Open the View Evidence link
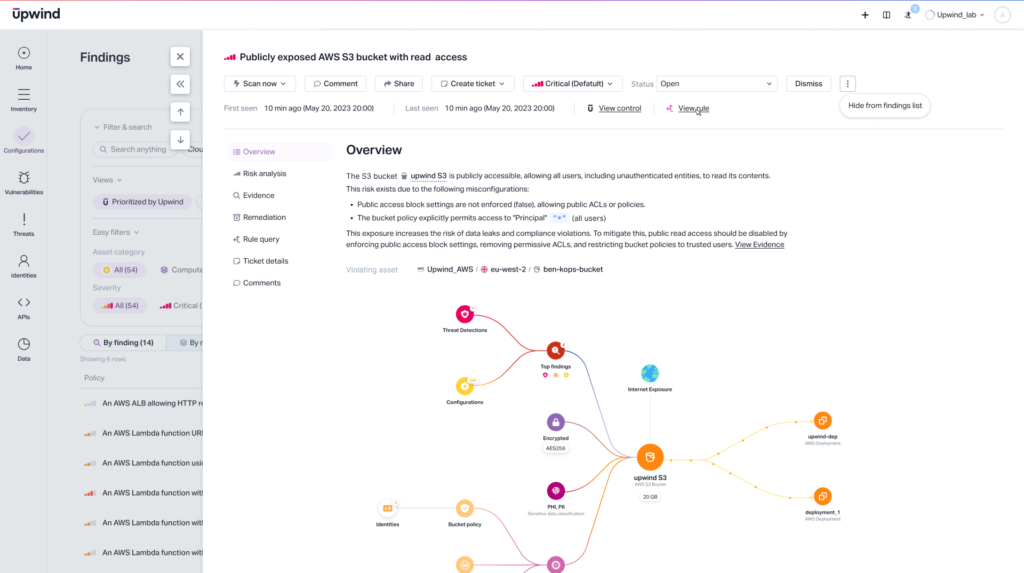Viewport: 1024px width, 573px height. [x=759, y=244]
